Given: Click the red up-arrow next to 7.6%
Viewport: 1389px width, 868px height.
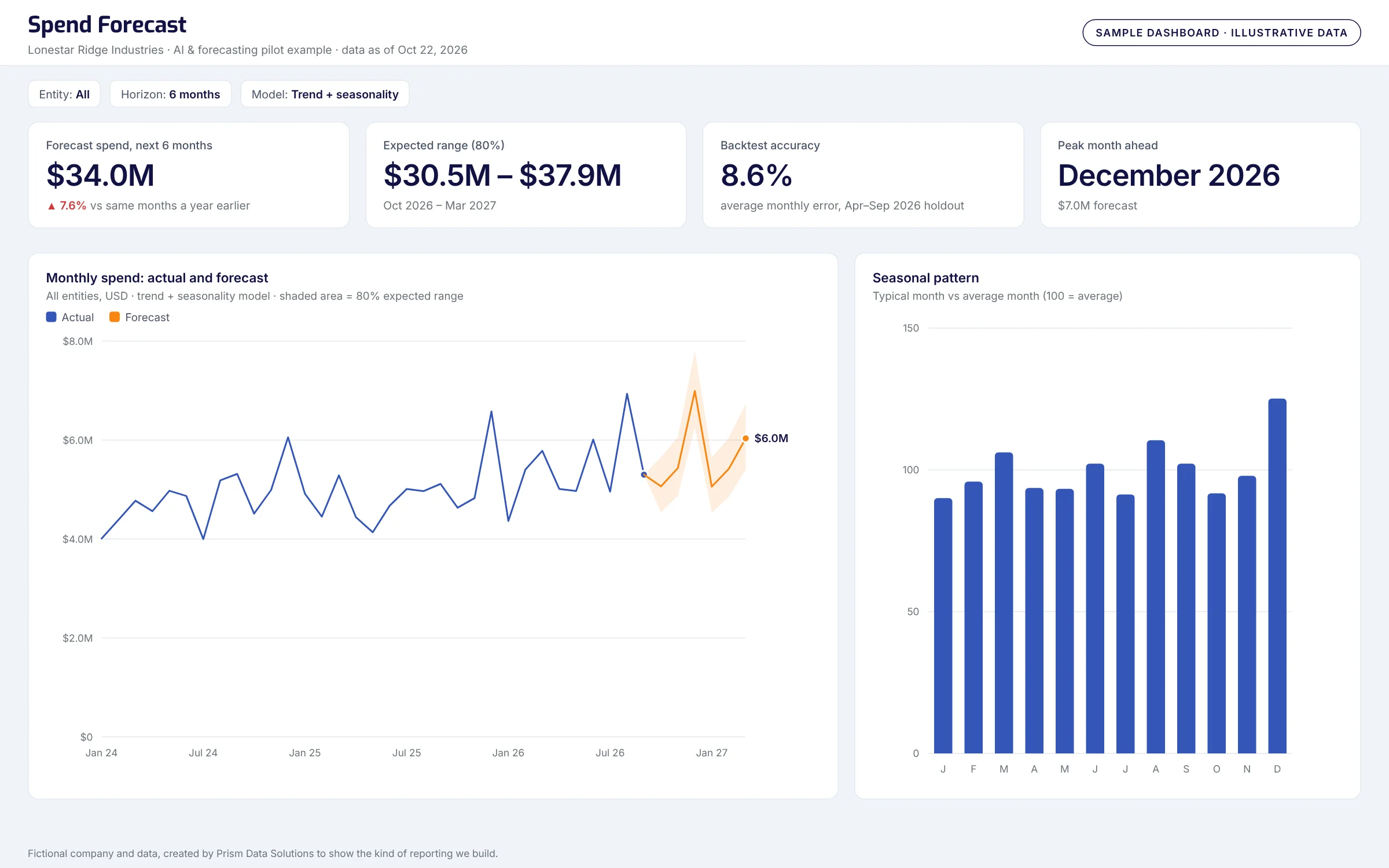Looking at the screenshot, I should coord(52,206).
